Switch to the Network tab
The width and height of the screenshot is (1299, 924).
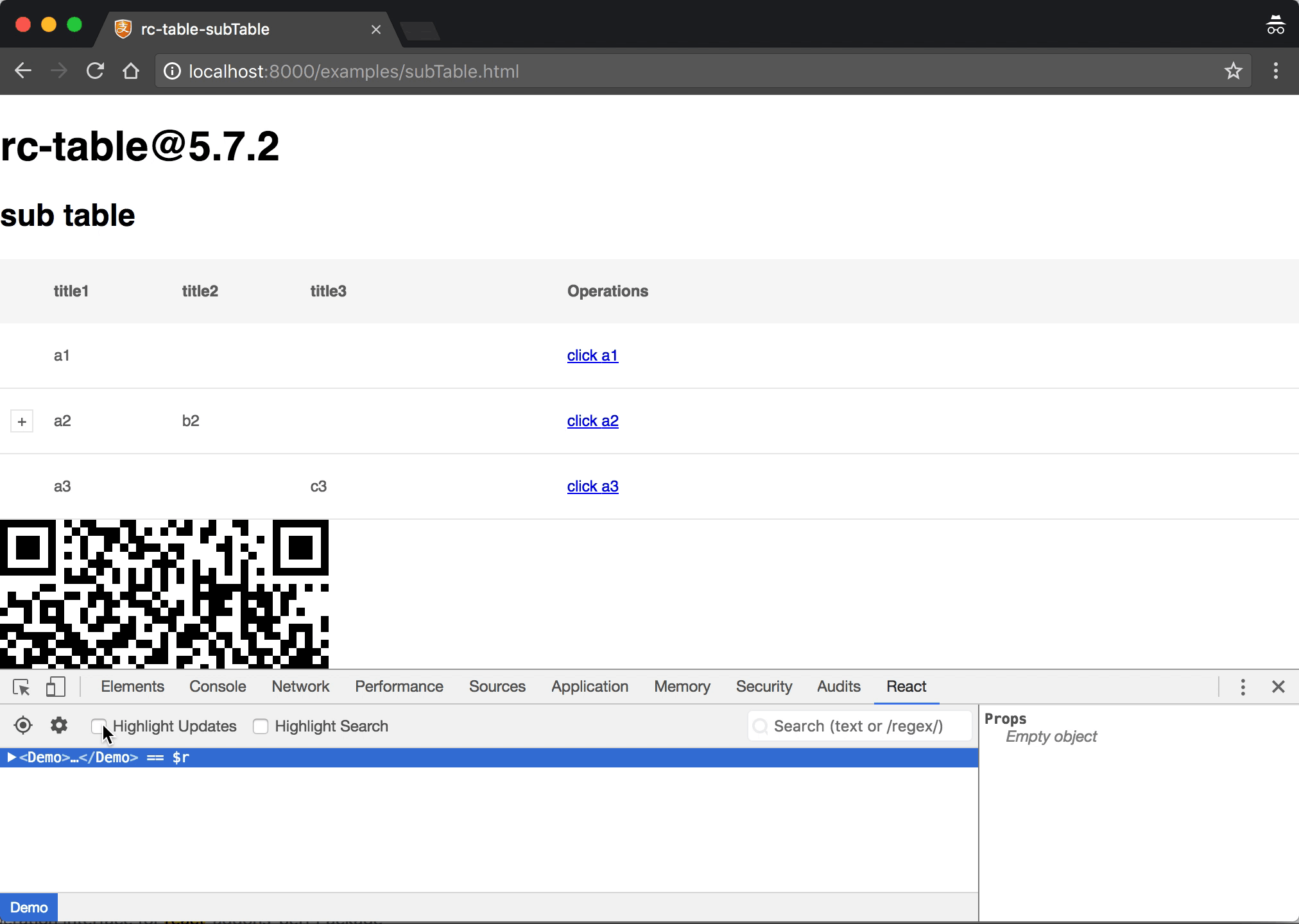point(300,687)
